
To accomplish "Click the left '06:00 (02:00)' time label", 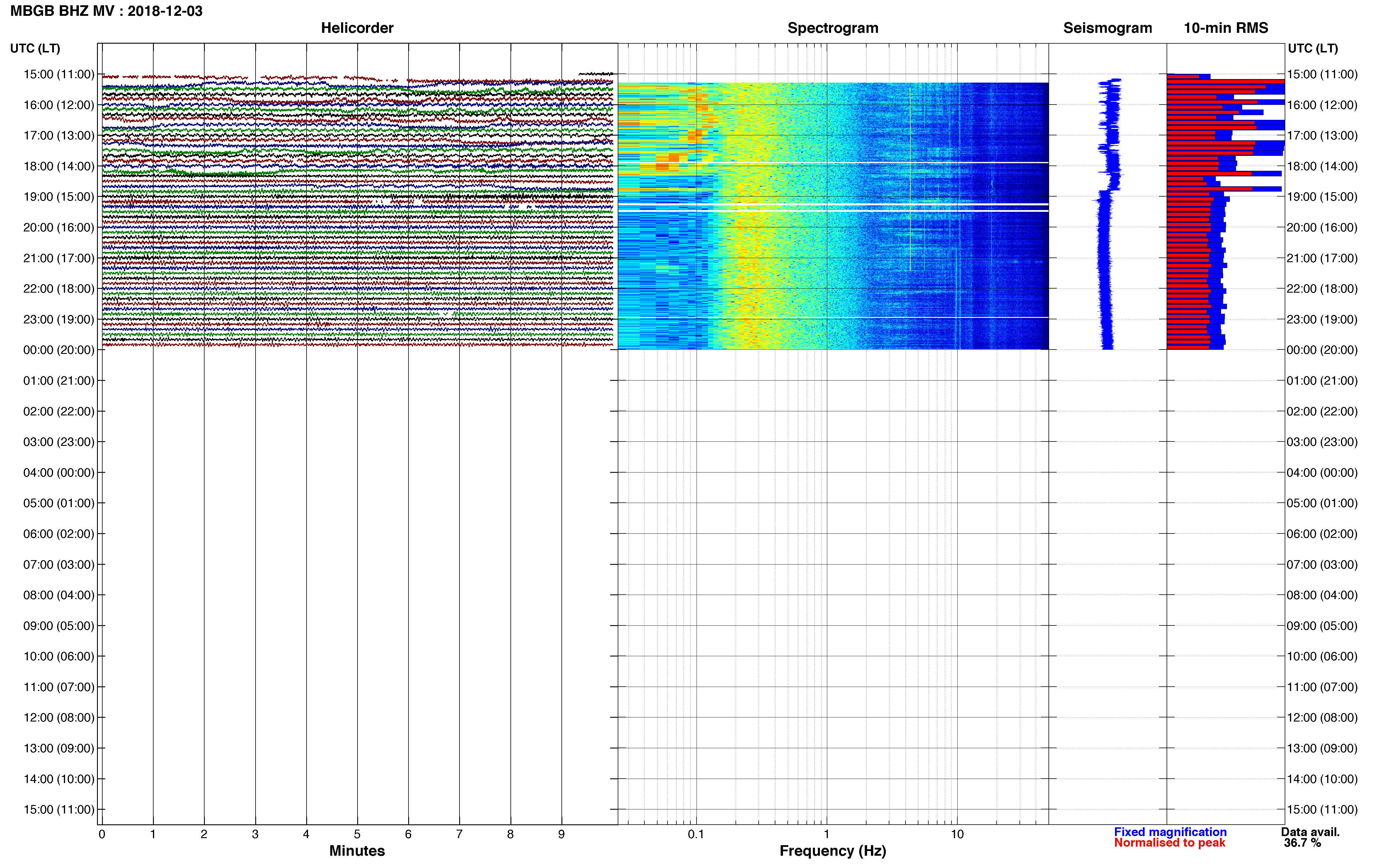I will 59,533.
